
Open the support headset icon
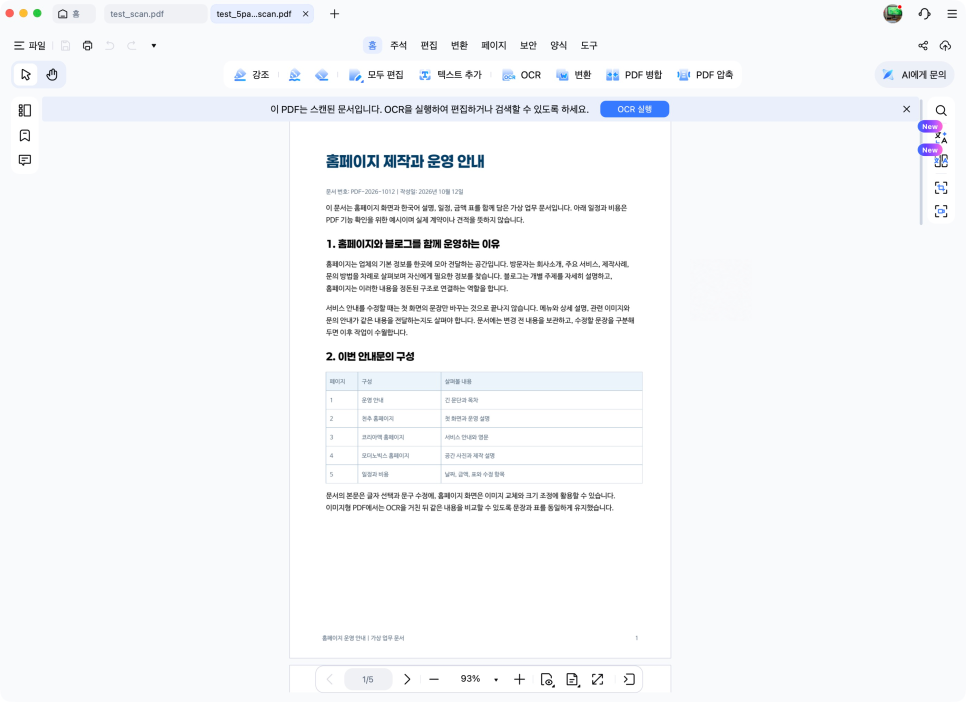click(924, 14)
